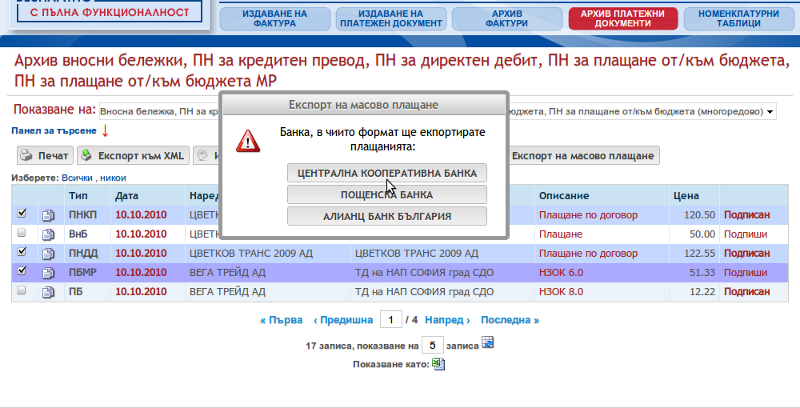Click the warning triangle icon in dialog

click(248, 141)
